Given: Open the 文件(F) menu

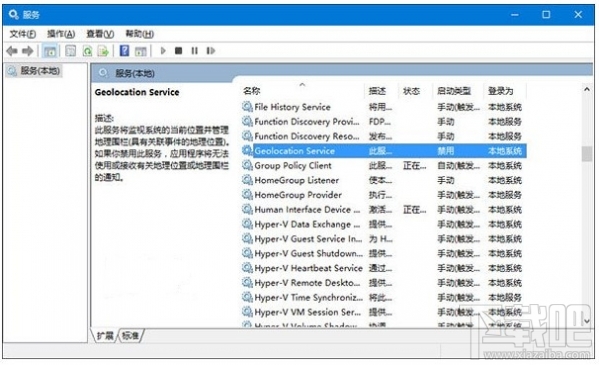Looking at the screenshot, I should 23,34.
